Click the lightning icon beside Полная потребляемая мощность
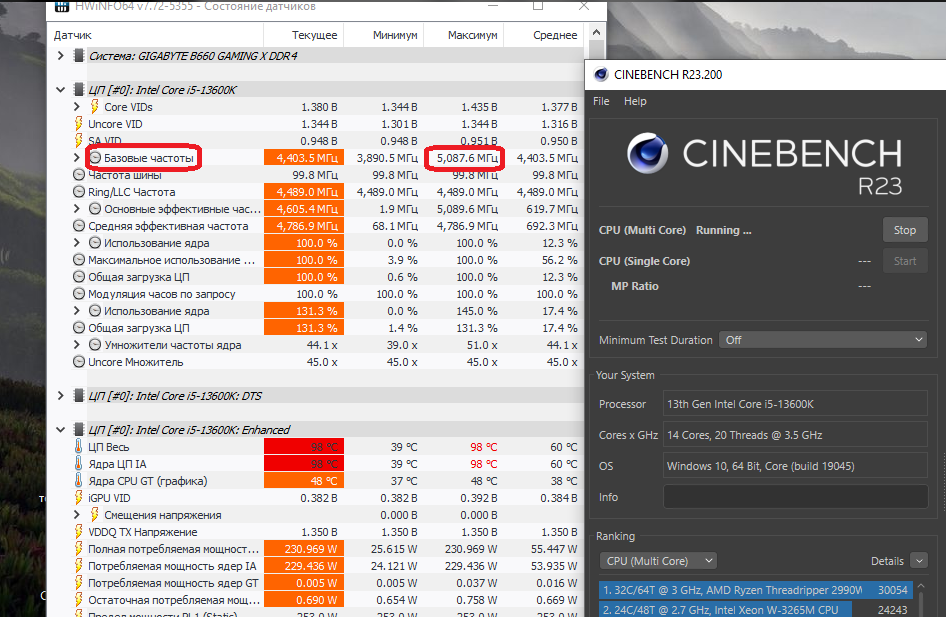 coord(78,549)
